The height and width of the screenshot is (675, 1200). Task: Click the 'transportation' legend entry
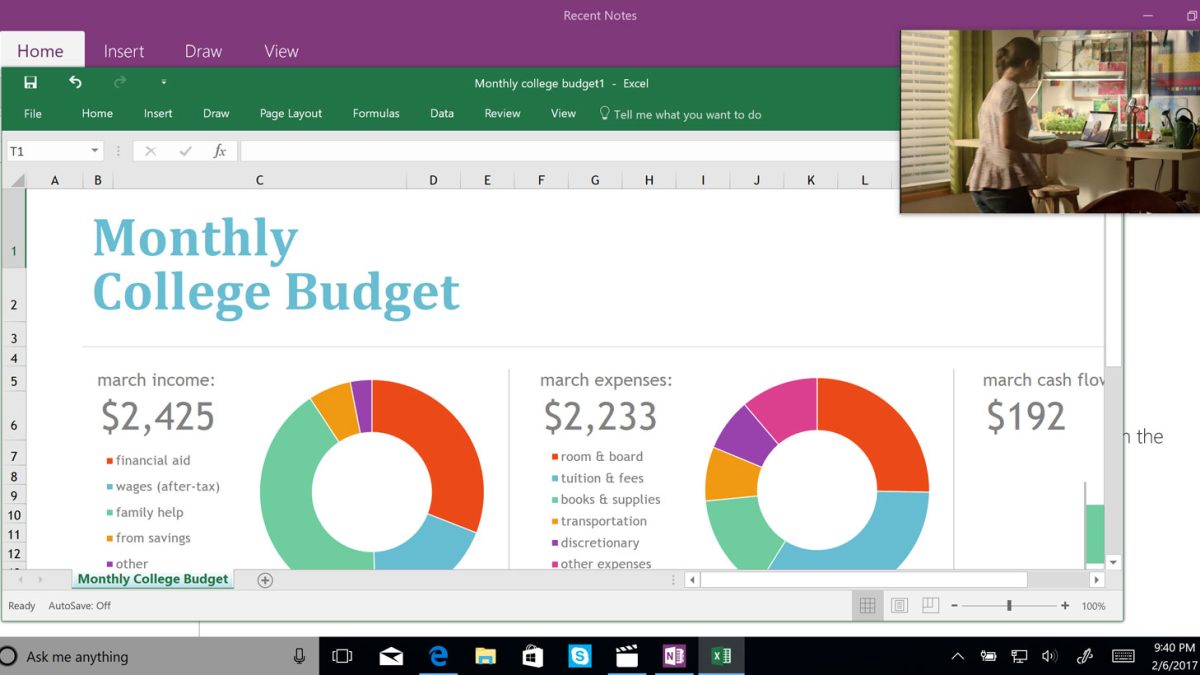[599, 521]
